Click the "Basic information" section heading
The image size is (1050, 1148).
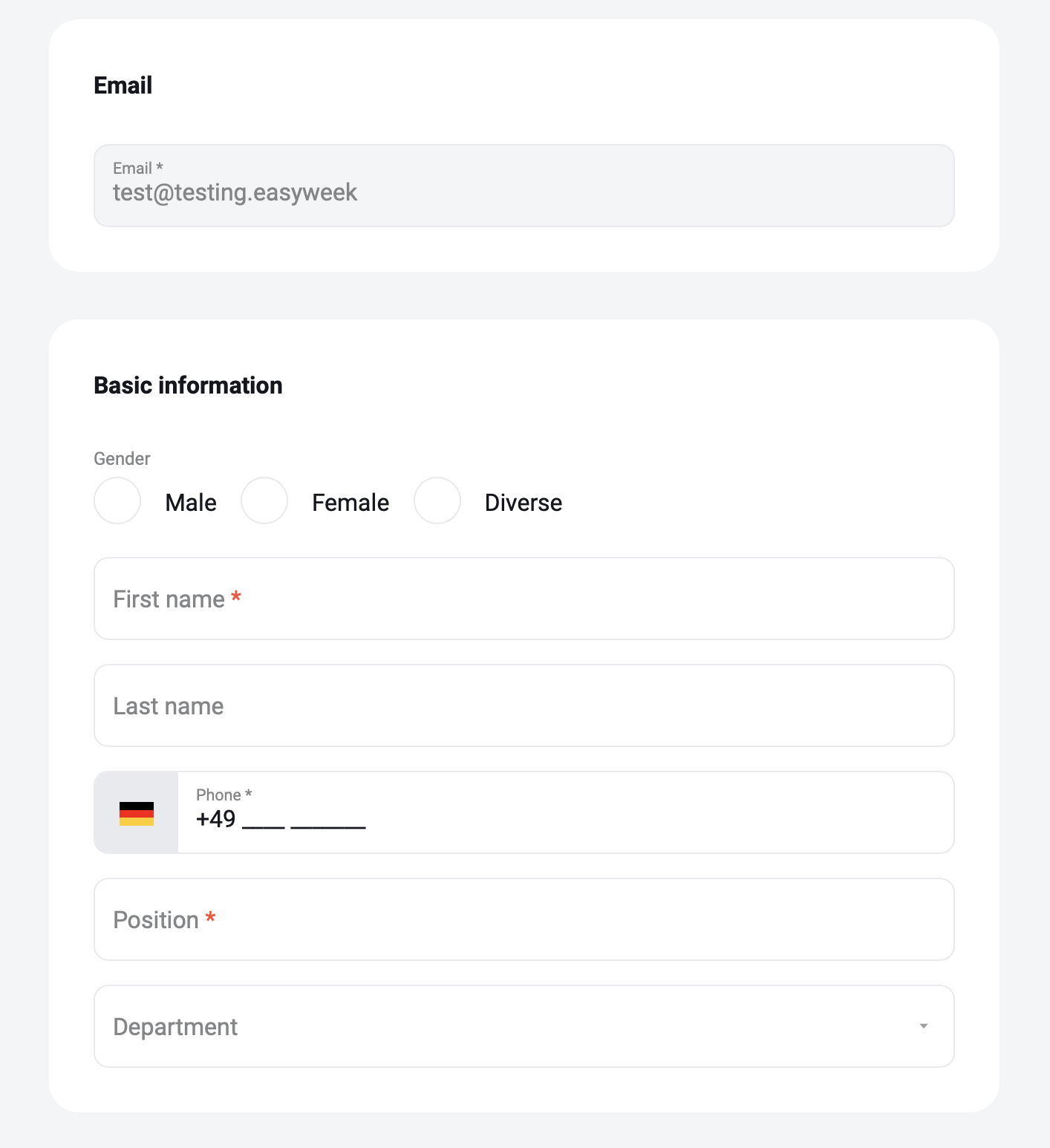[x=188, y=385]
